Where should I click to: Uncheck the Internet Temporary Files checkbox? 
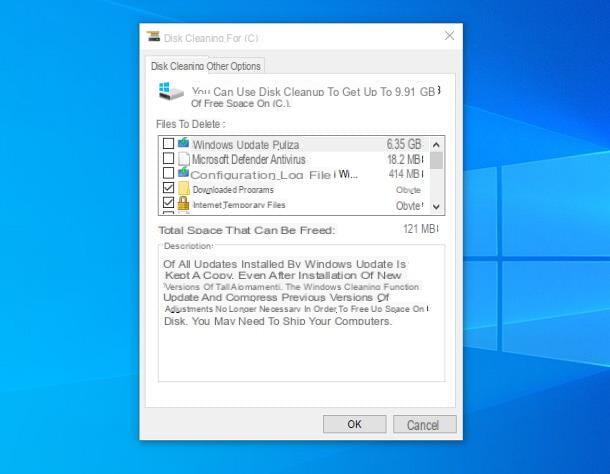[x=168, y=202]
